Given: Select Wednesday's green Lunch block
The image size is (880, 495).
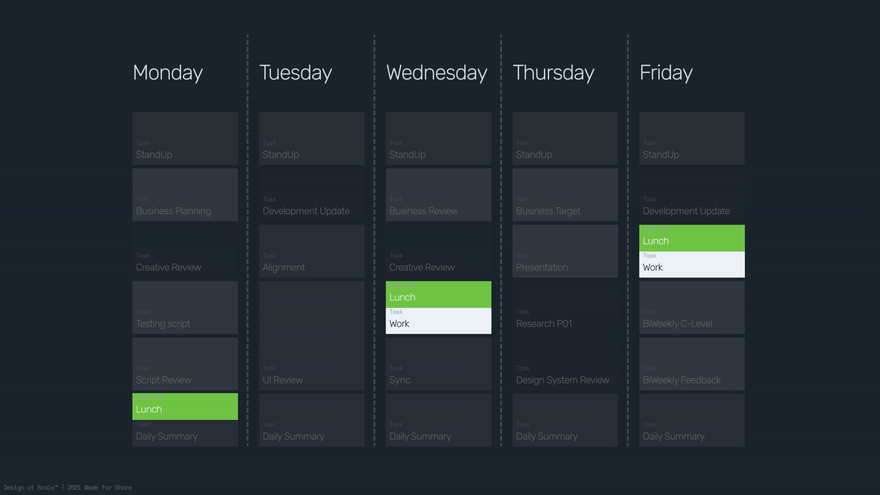Looking at the screenshot, I should [438, 294].
